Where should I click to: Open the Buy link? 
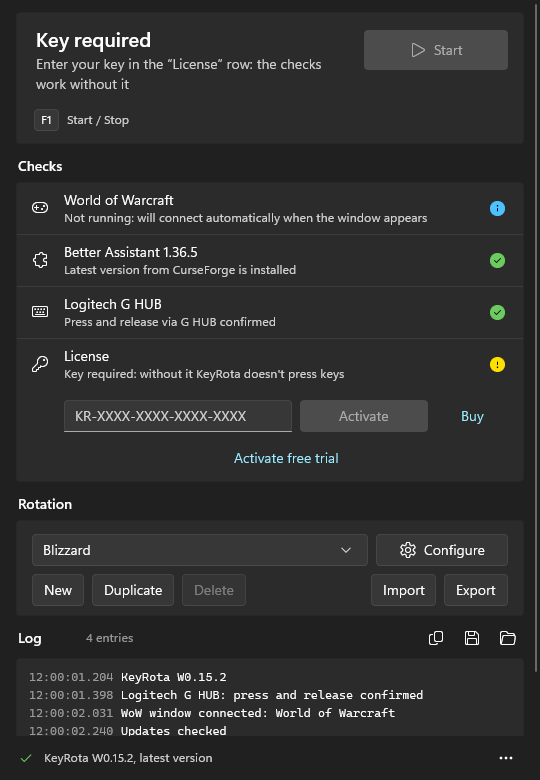472,416
